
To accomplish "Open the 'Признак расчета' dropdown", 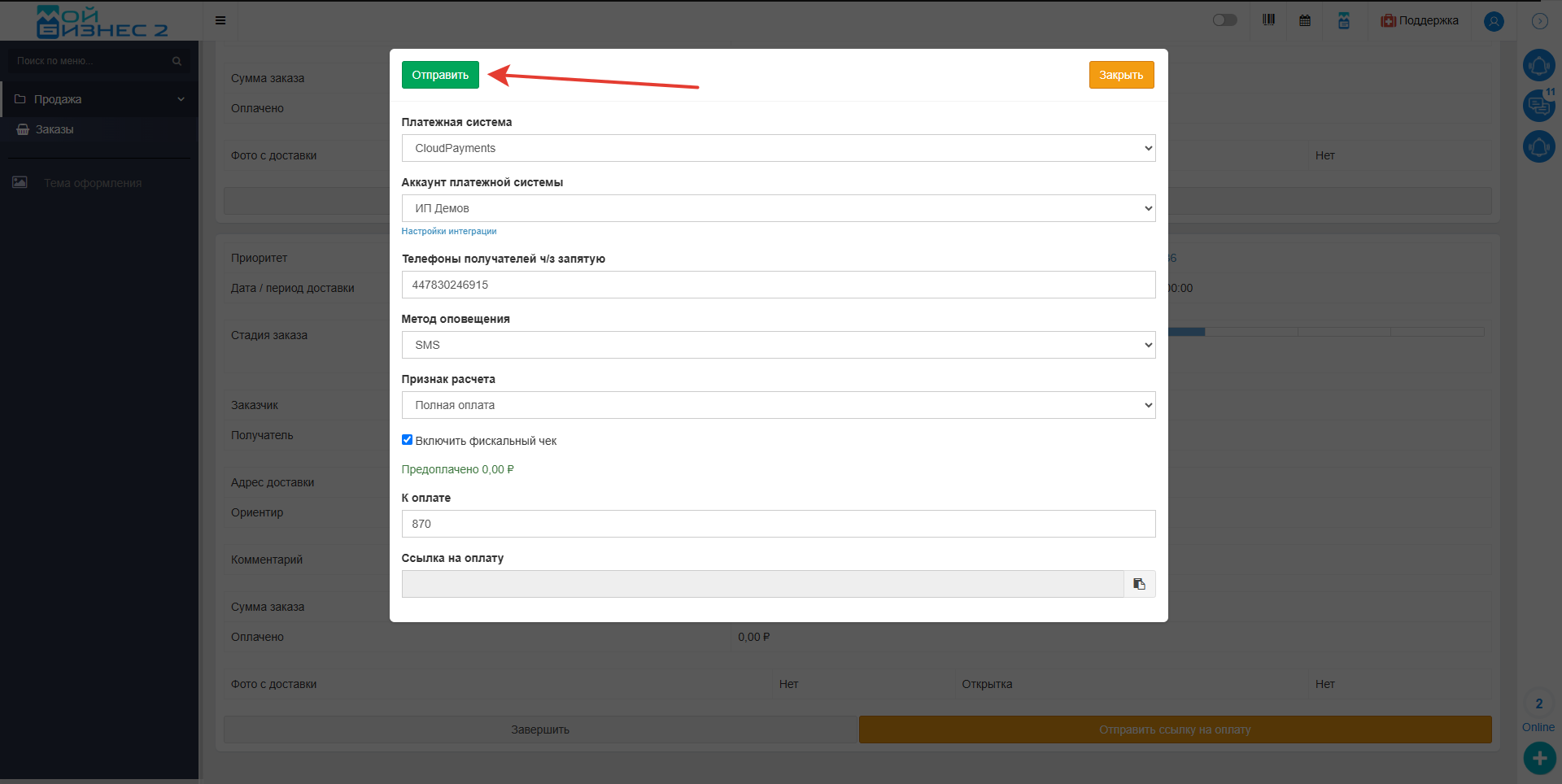I will click(x=779, y=405).
